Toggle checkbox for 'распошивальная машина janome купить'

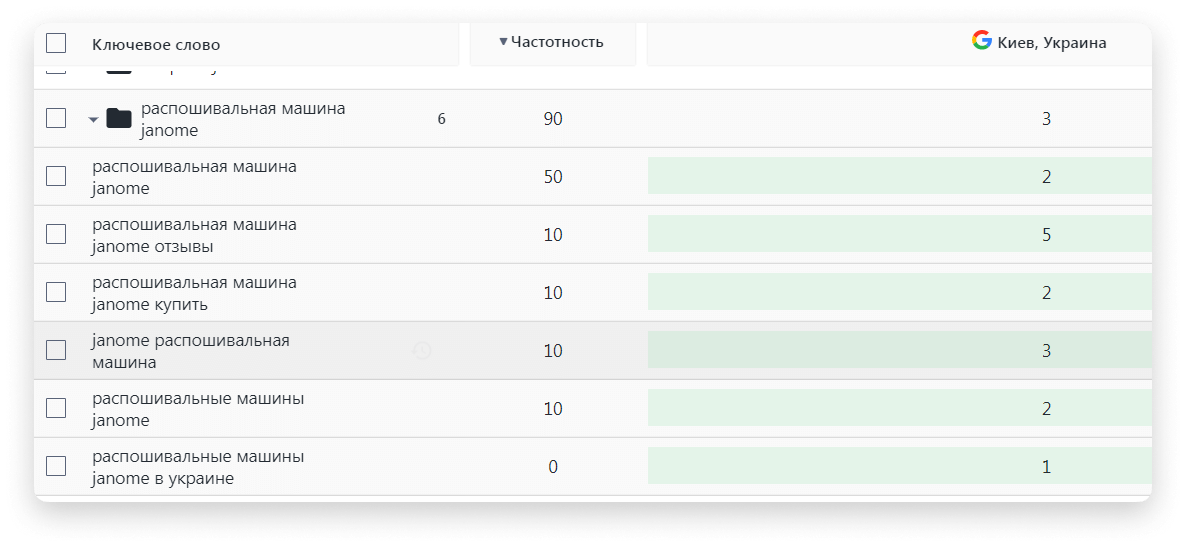[56, 292]
